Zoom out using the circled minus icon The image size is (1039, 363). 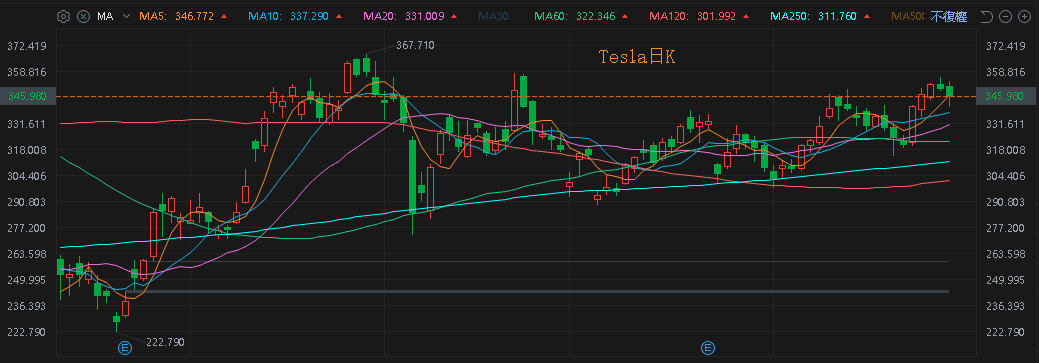[1005, 17]
